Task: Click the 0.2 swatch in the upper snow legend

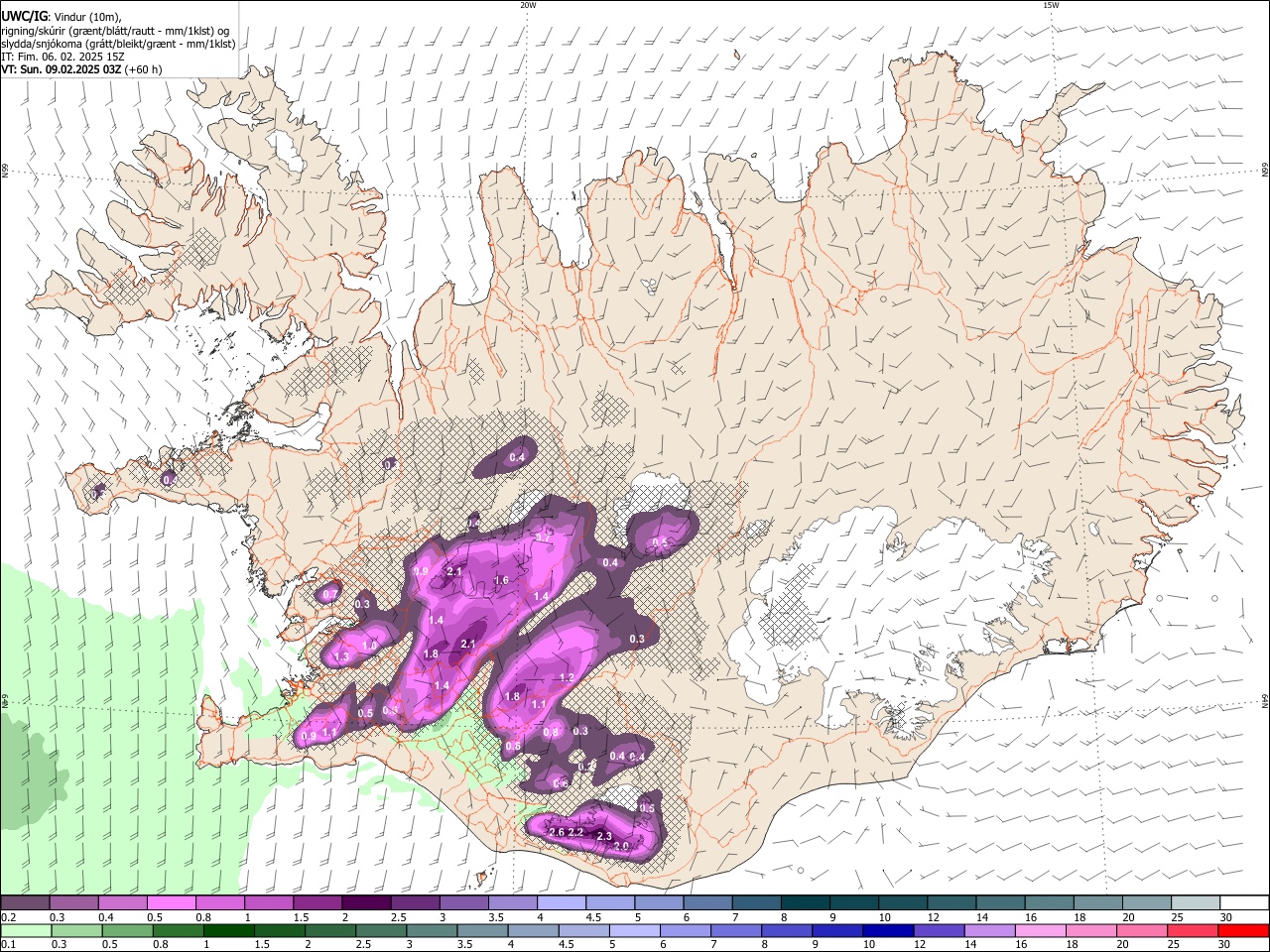Action: click(25, 903)
